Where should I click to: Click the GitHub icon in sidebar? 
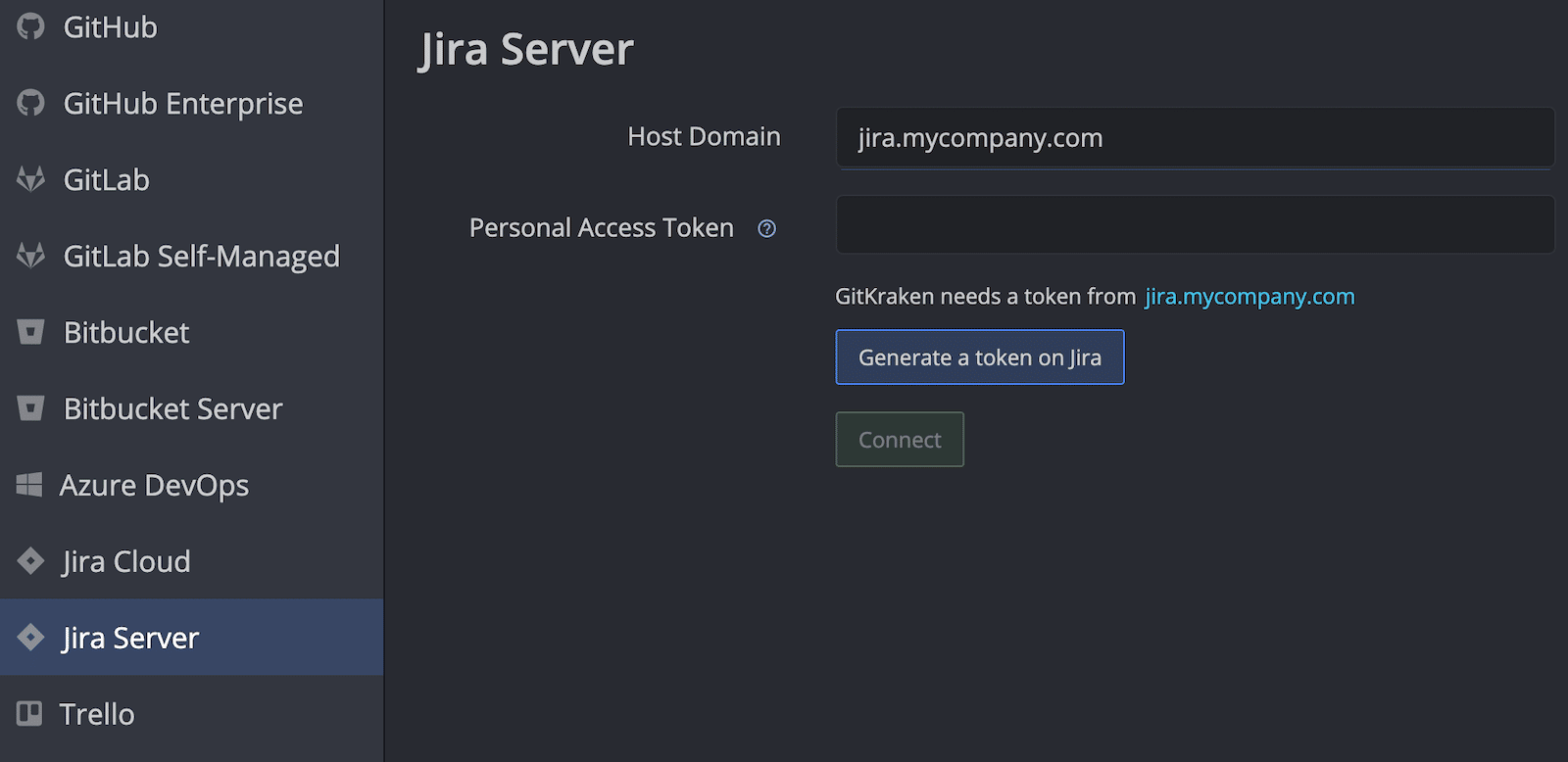point(30,26)
